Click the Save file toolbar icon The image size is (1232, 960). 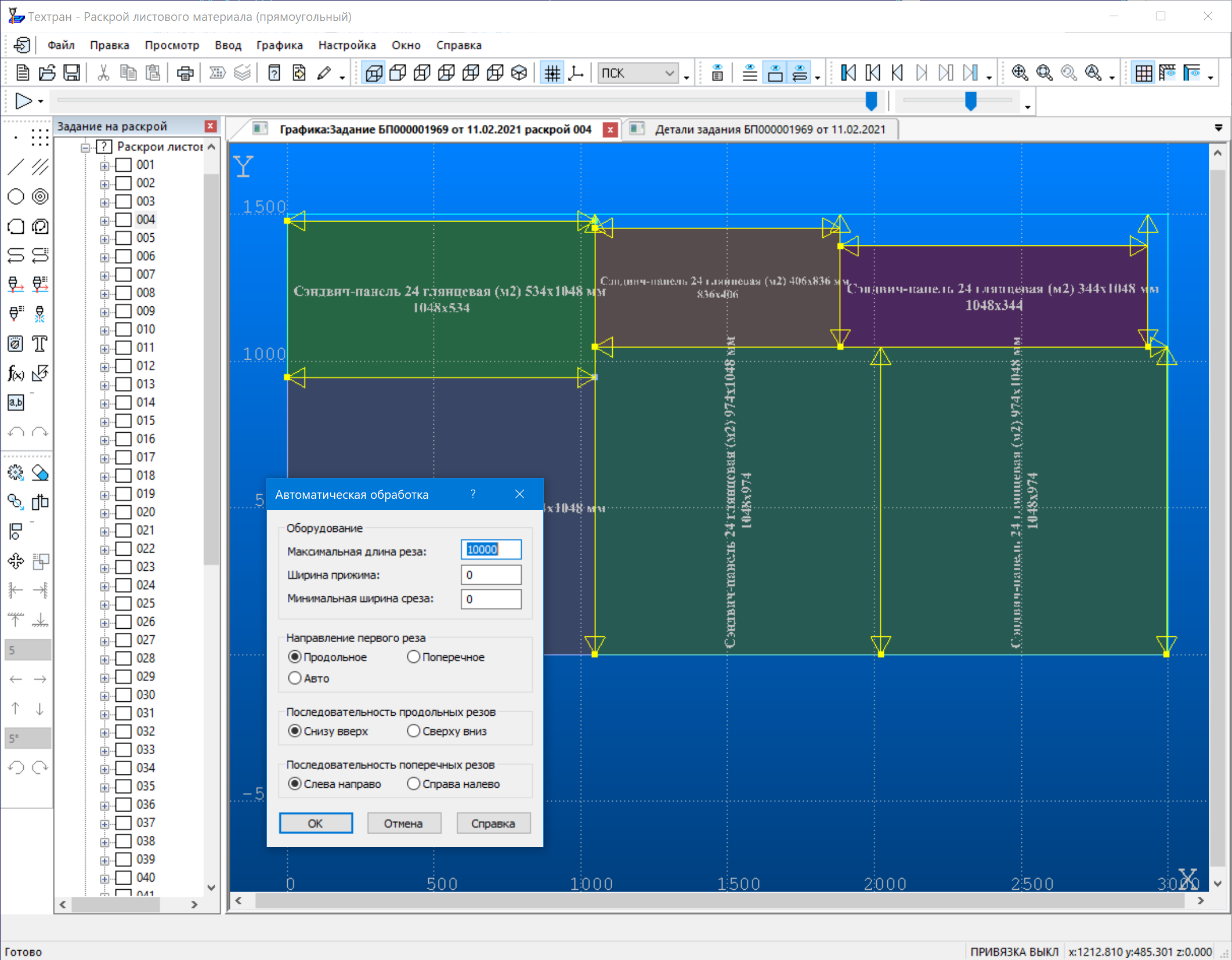(x=71, y=73)
